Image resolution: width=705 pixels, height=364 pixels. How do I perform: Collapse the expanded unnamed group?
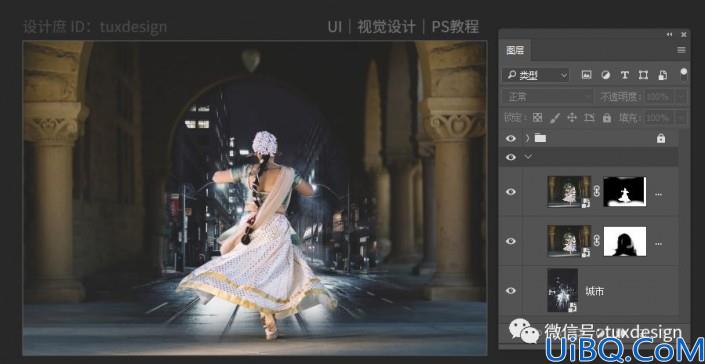[x=528, y=157]
